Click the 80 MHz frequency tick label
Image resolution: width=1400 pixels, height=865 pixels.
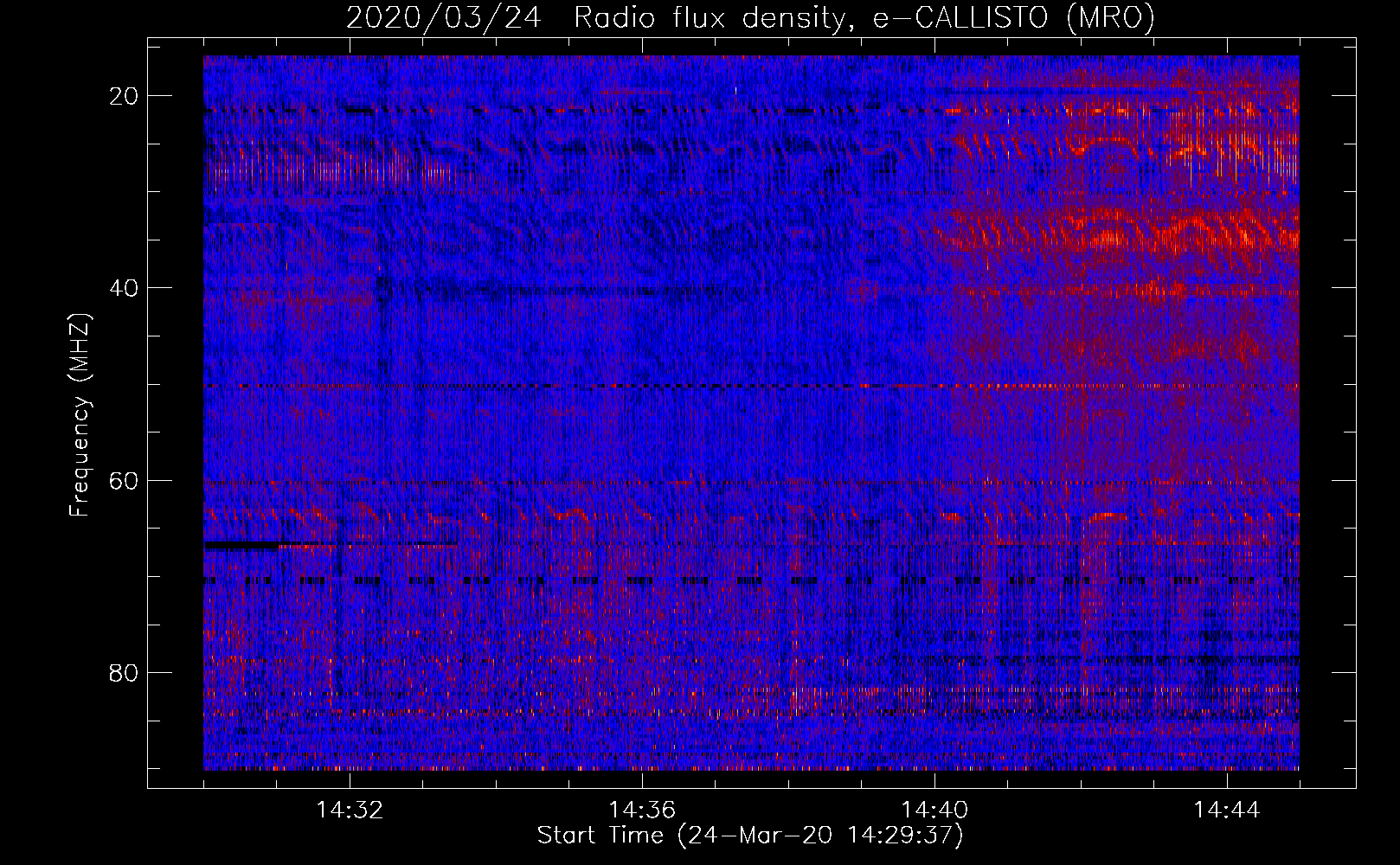(x=124, y=672)
